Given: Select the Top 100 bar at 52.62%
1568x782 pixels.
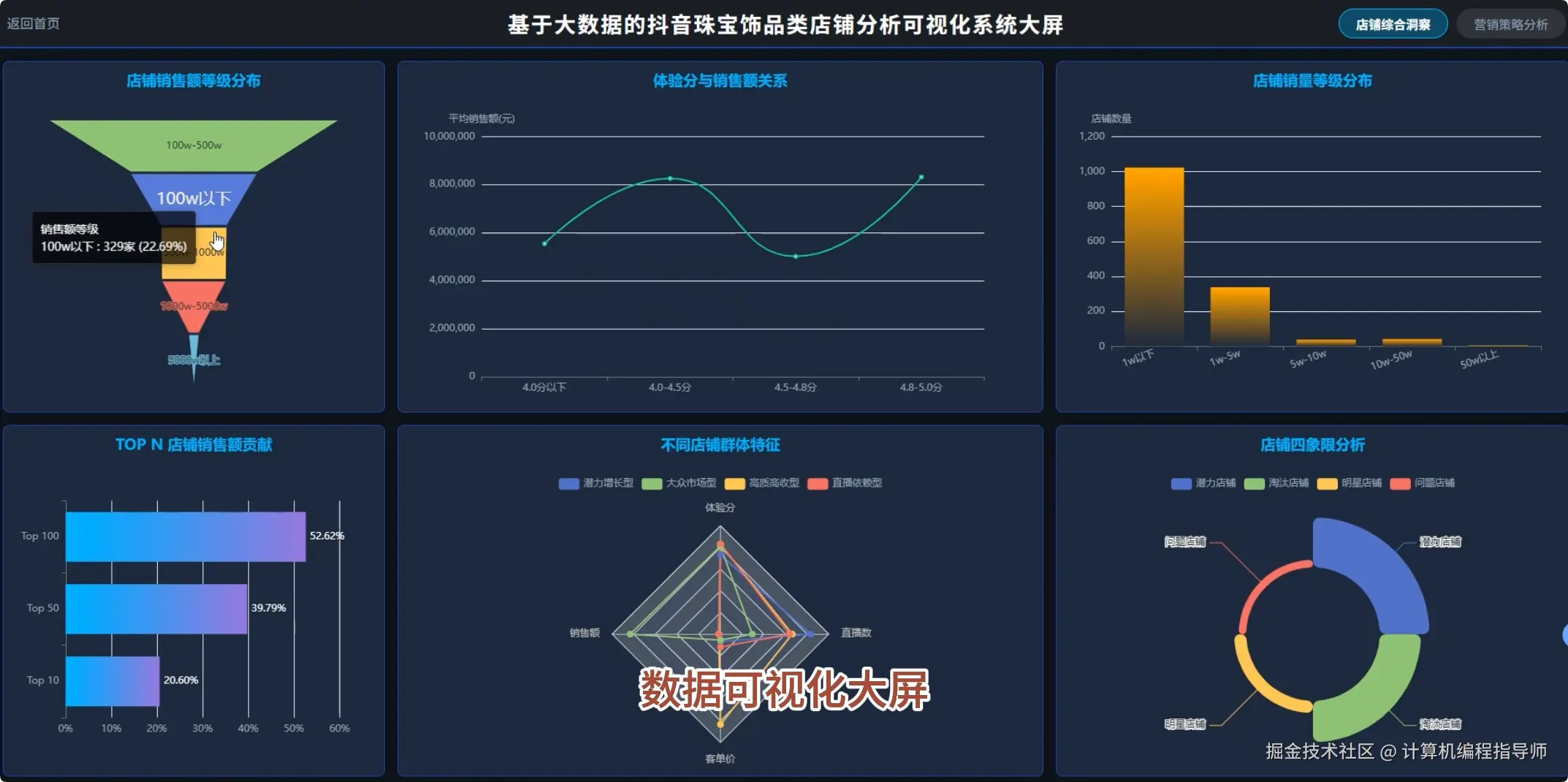Looking at the screenshot, I should 186,536.
